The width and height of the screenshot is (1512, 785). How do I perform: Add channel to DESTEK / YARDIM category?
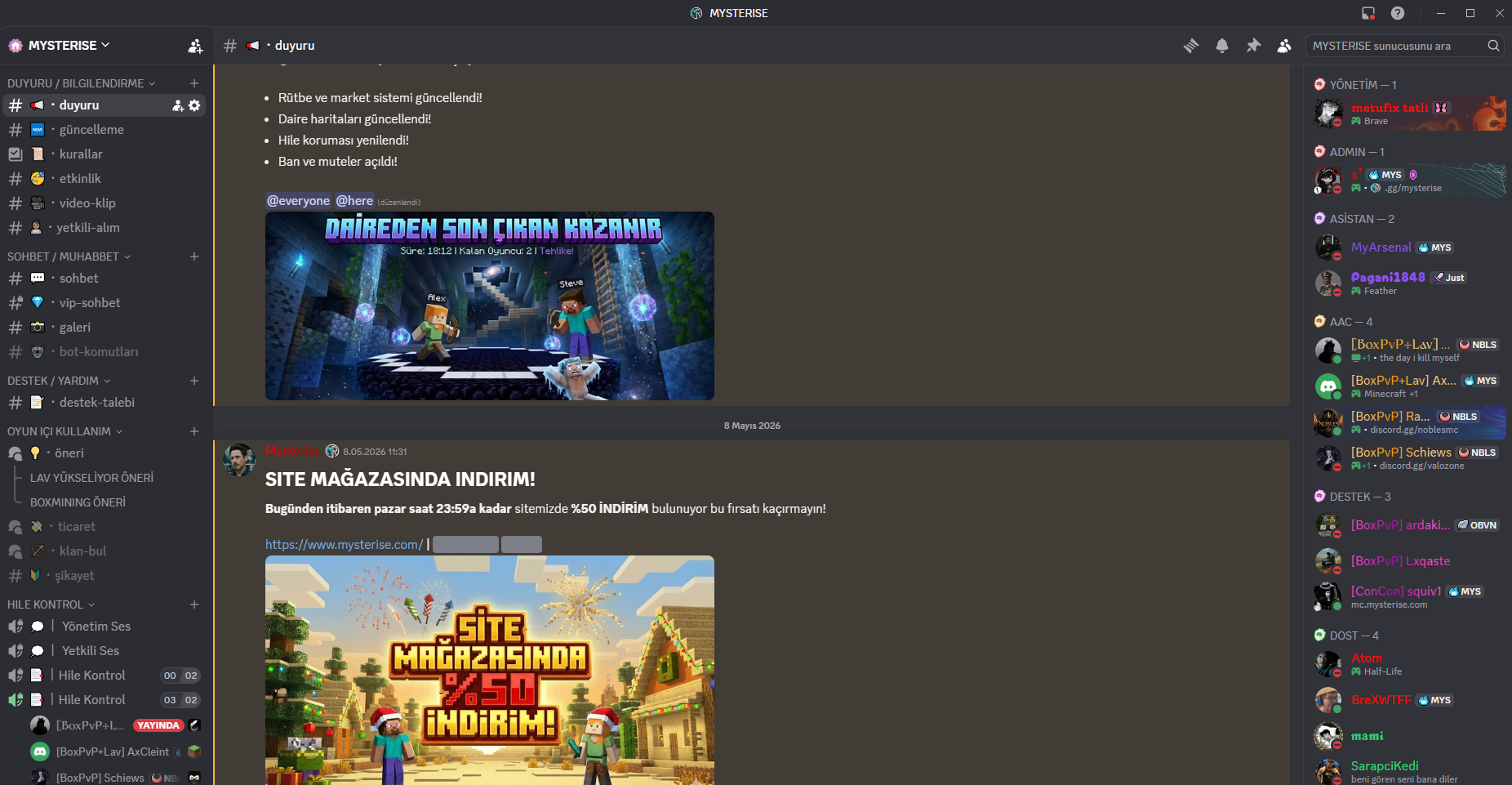pyautogui.click(x=194, y=381)
